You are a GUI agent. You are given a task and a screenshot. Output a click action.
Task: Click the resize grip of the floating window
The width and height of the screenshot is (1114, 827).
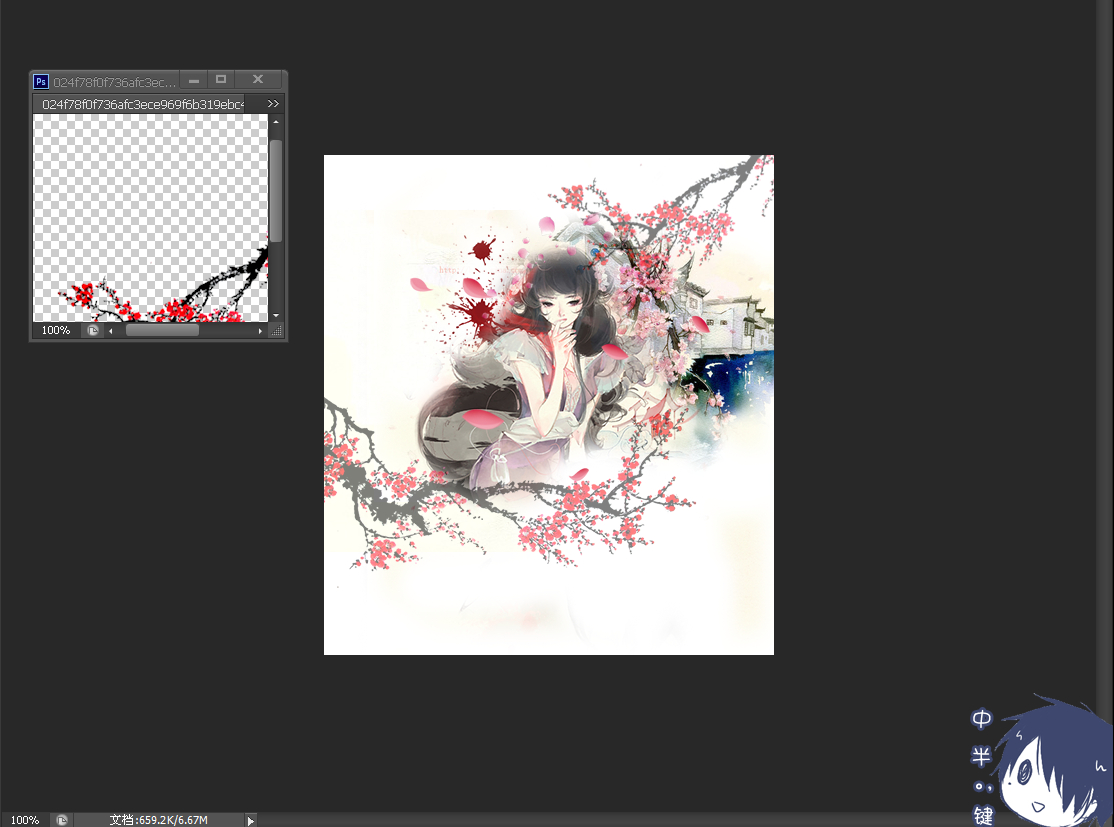click(276, 330)
